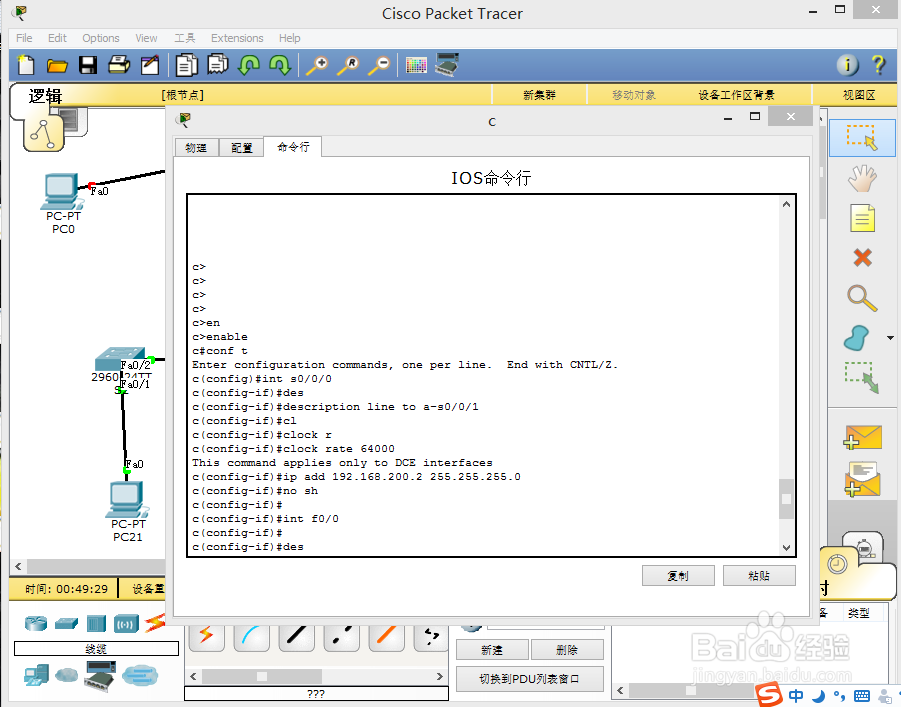Click 切换到PDU列表窗口 button
The width and height of the screenshot is (901, 707).
pyautogui.click(x=529, y=679)
